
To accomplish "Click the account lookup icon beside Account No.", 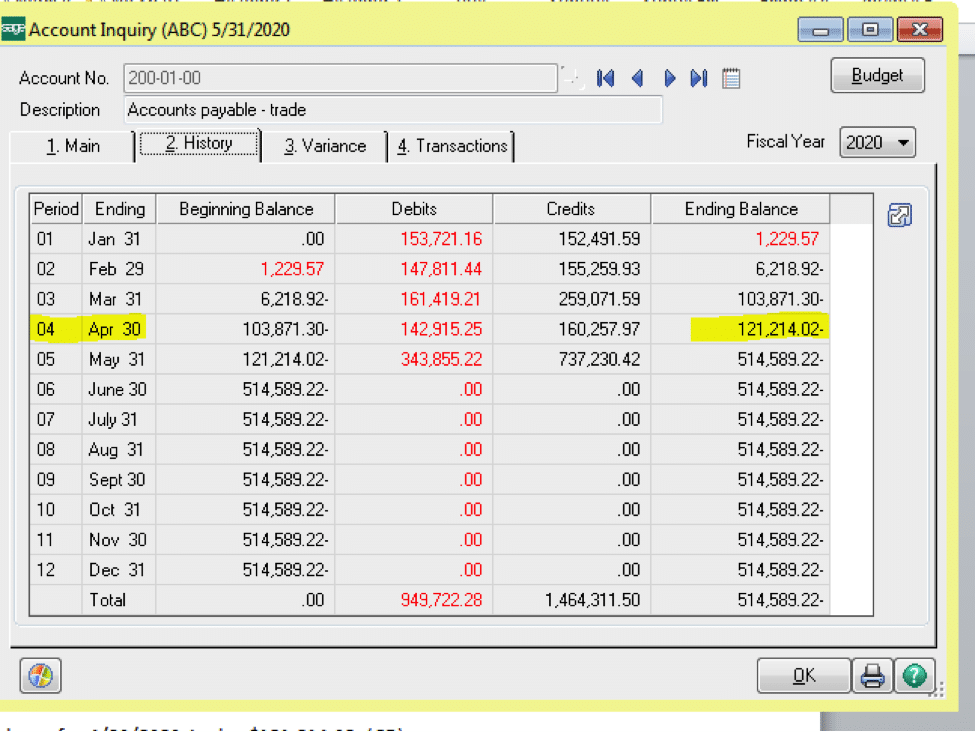I will pyautogui.click(x=572, y=78).
